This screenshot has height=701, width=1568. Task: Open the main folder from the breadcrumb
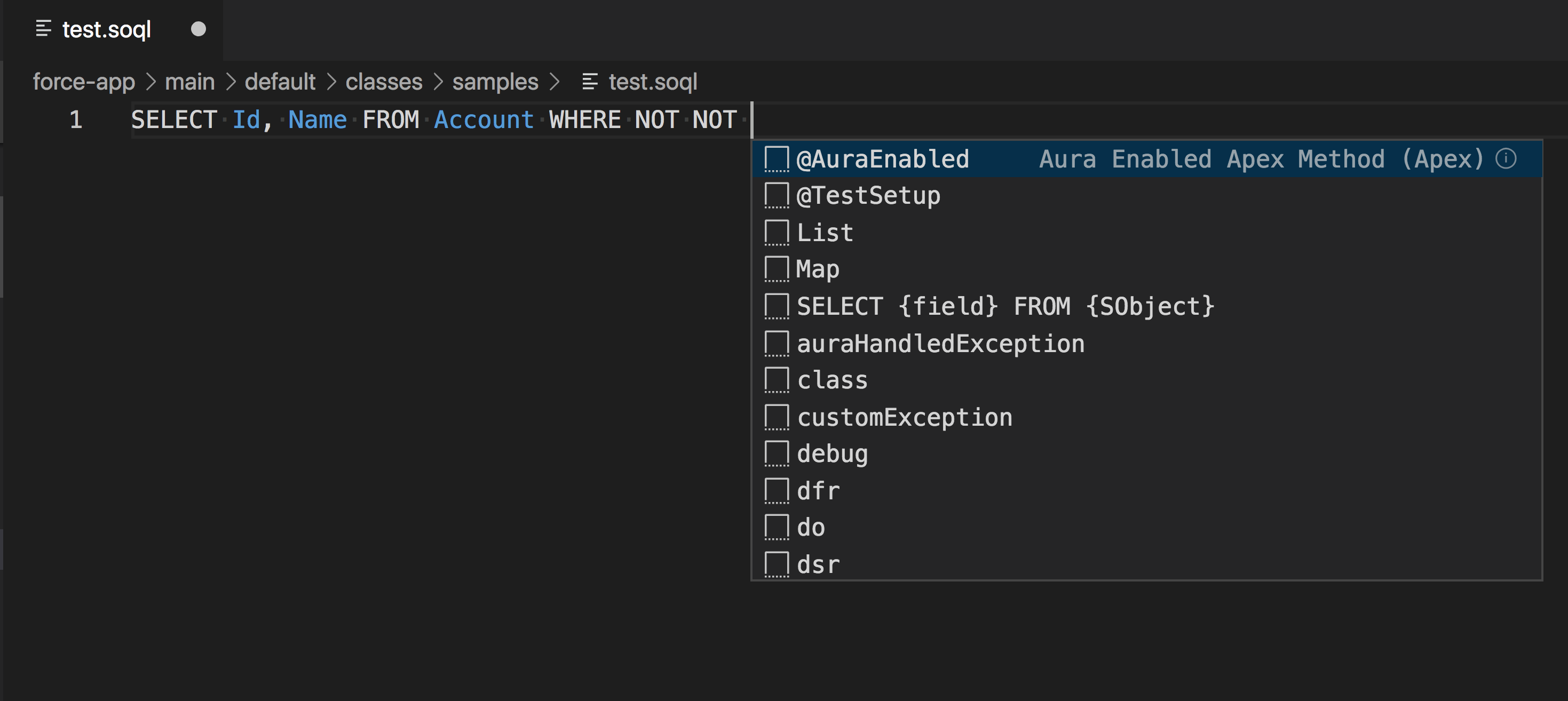(x=189, y=81)
